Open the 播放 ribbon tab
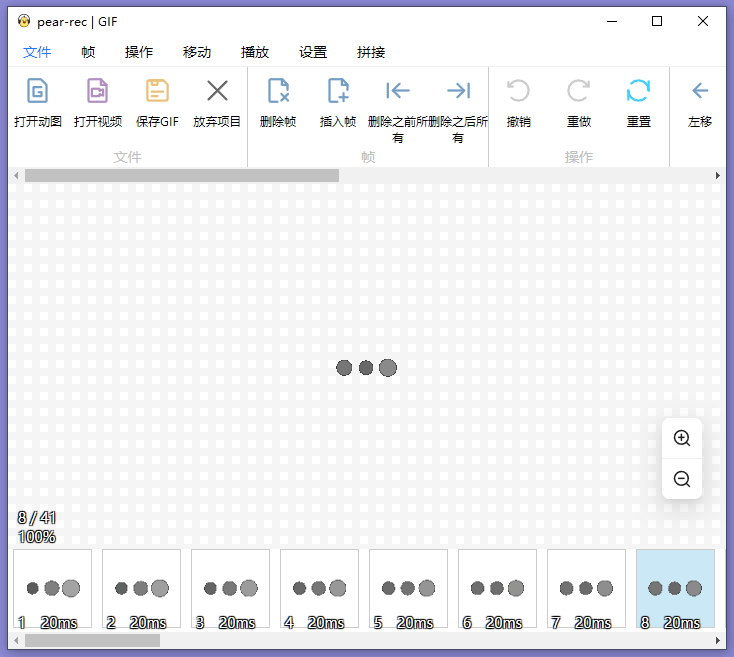The height and width of the screenshot is (657, 734). coord(255,52)
